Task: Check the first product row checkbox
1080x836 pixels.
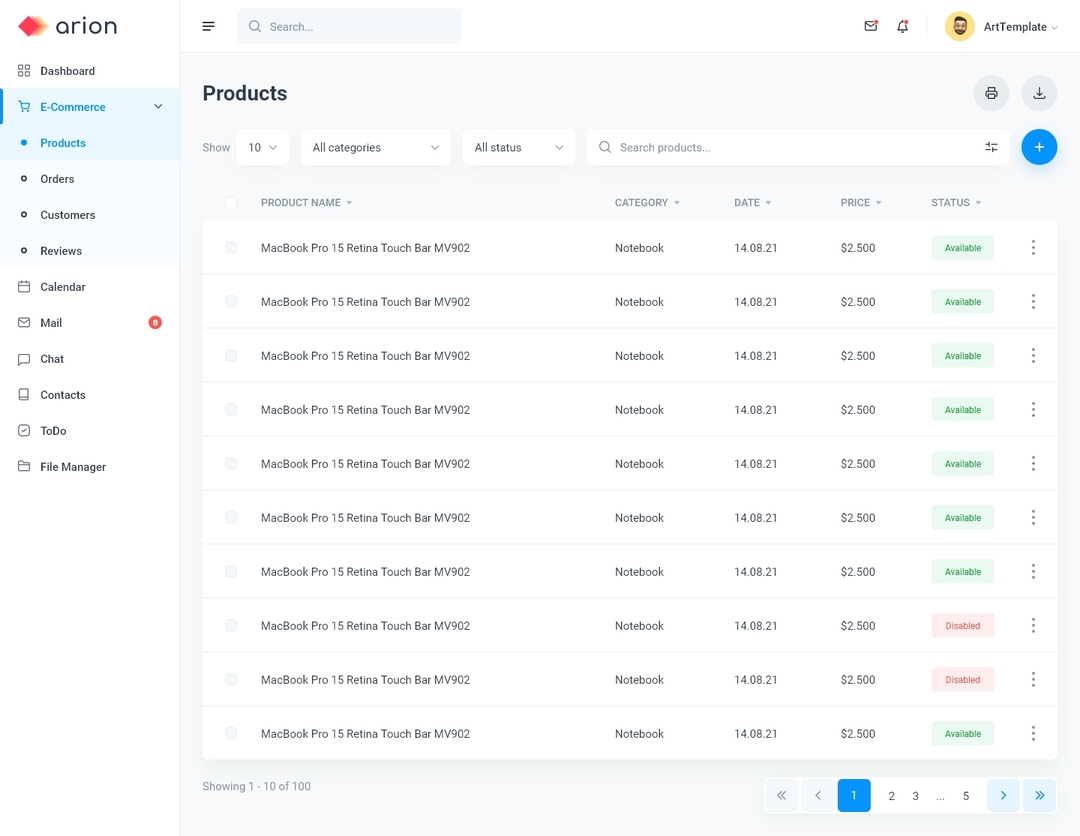Action: coord(231,247)
